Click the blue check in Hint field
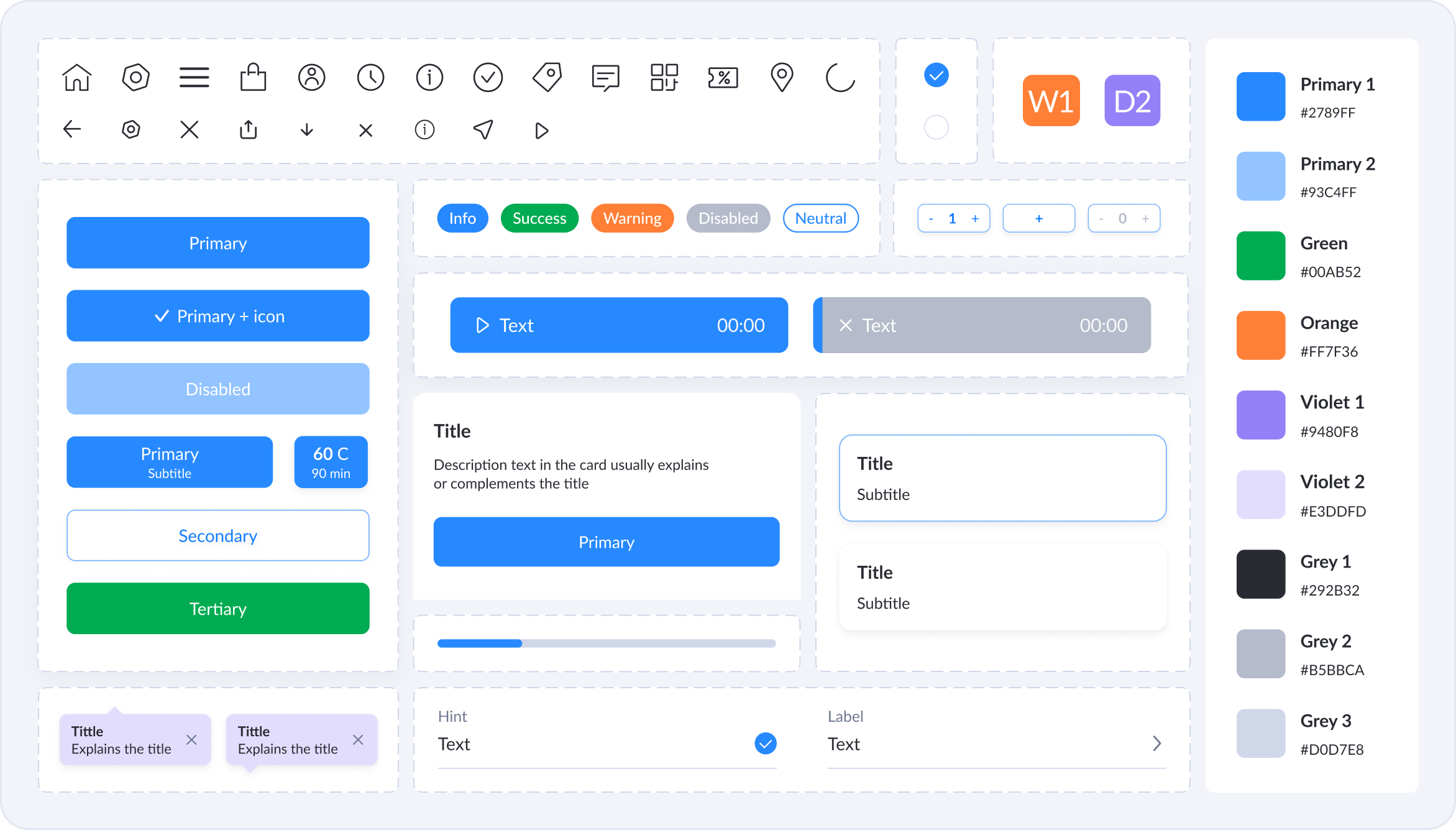 (x=765, y=744)
